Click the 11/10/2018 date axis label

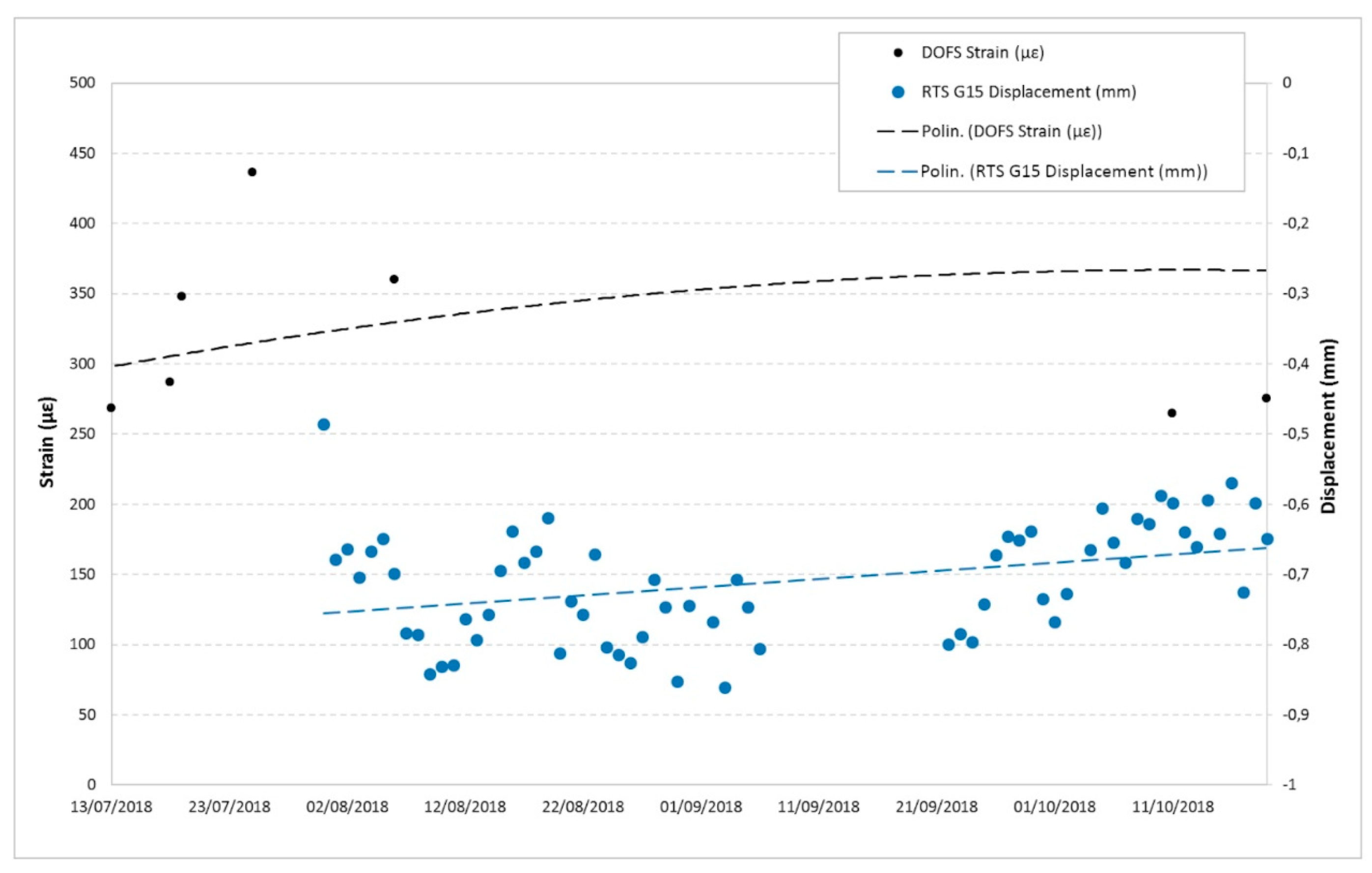(x=1173, y=808)
